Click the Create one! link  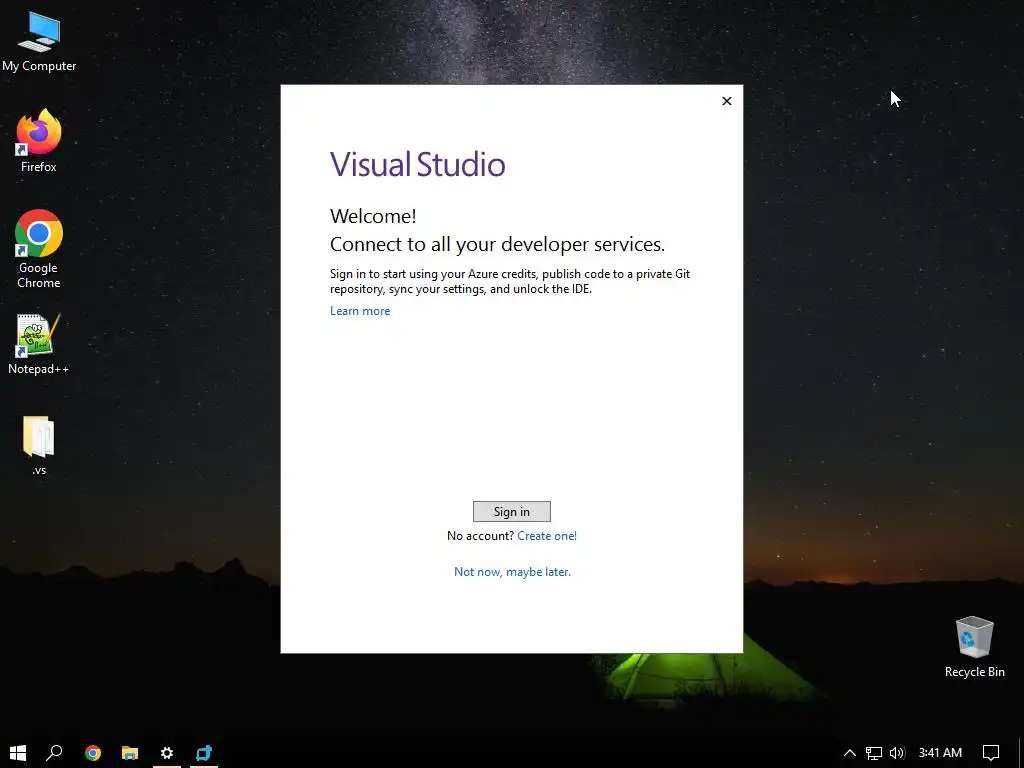click(x=547, y=536)
